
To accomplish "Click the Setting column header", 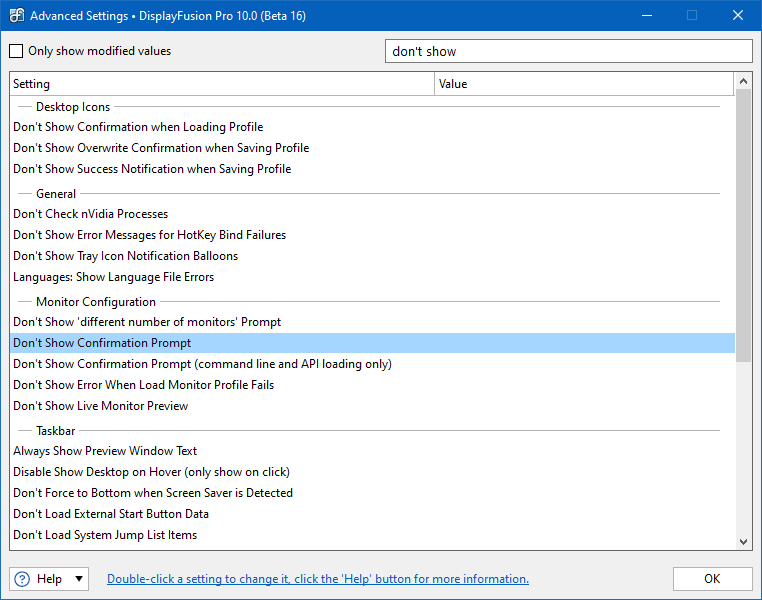I will (222, 84).
